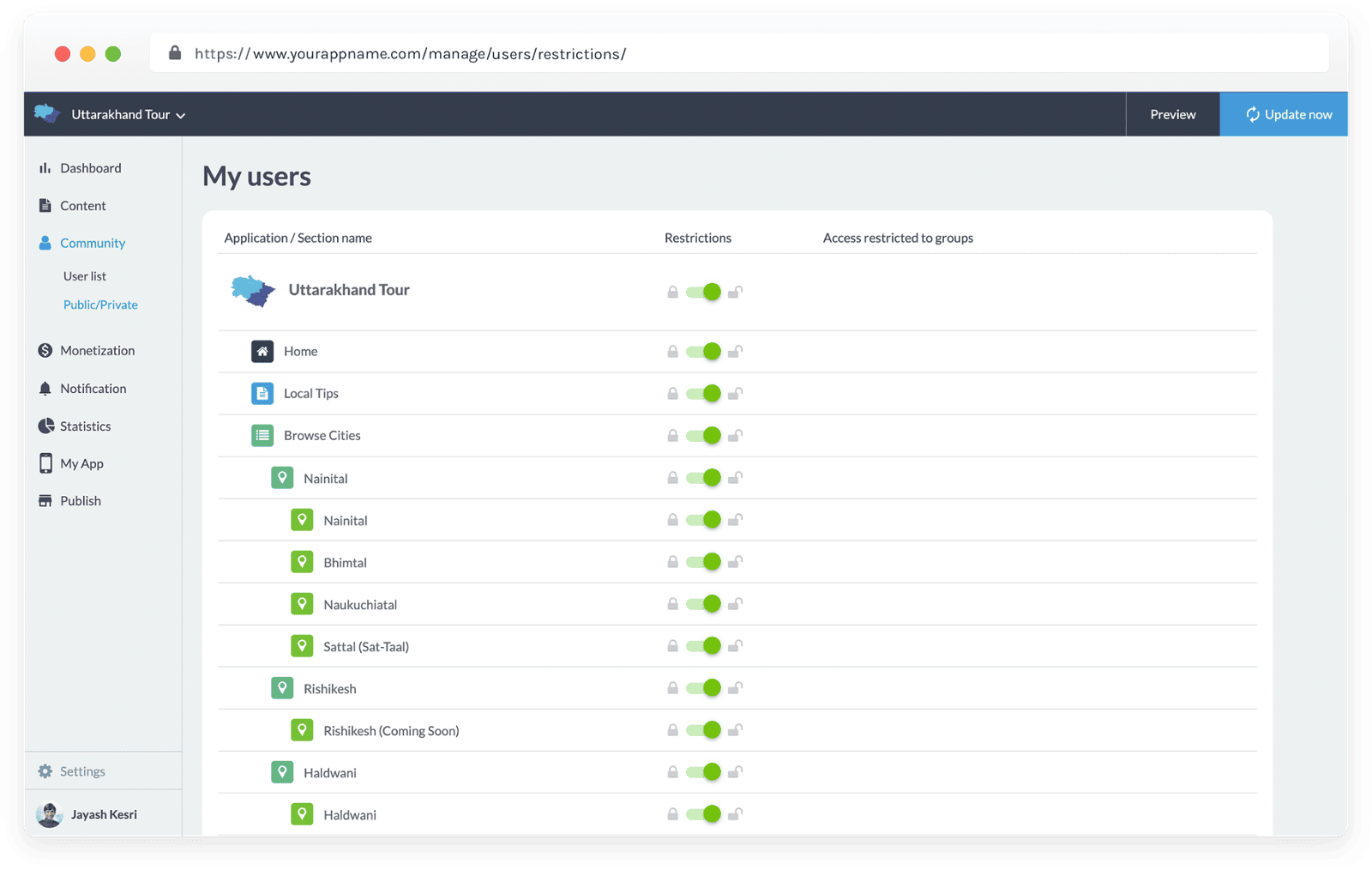This screenshot has width=1372, height=870.
Task: Click the Home section house icon
Action: tap(262, 351)
